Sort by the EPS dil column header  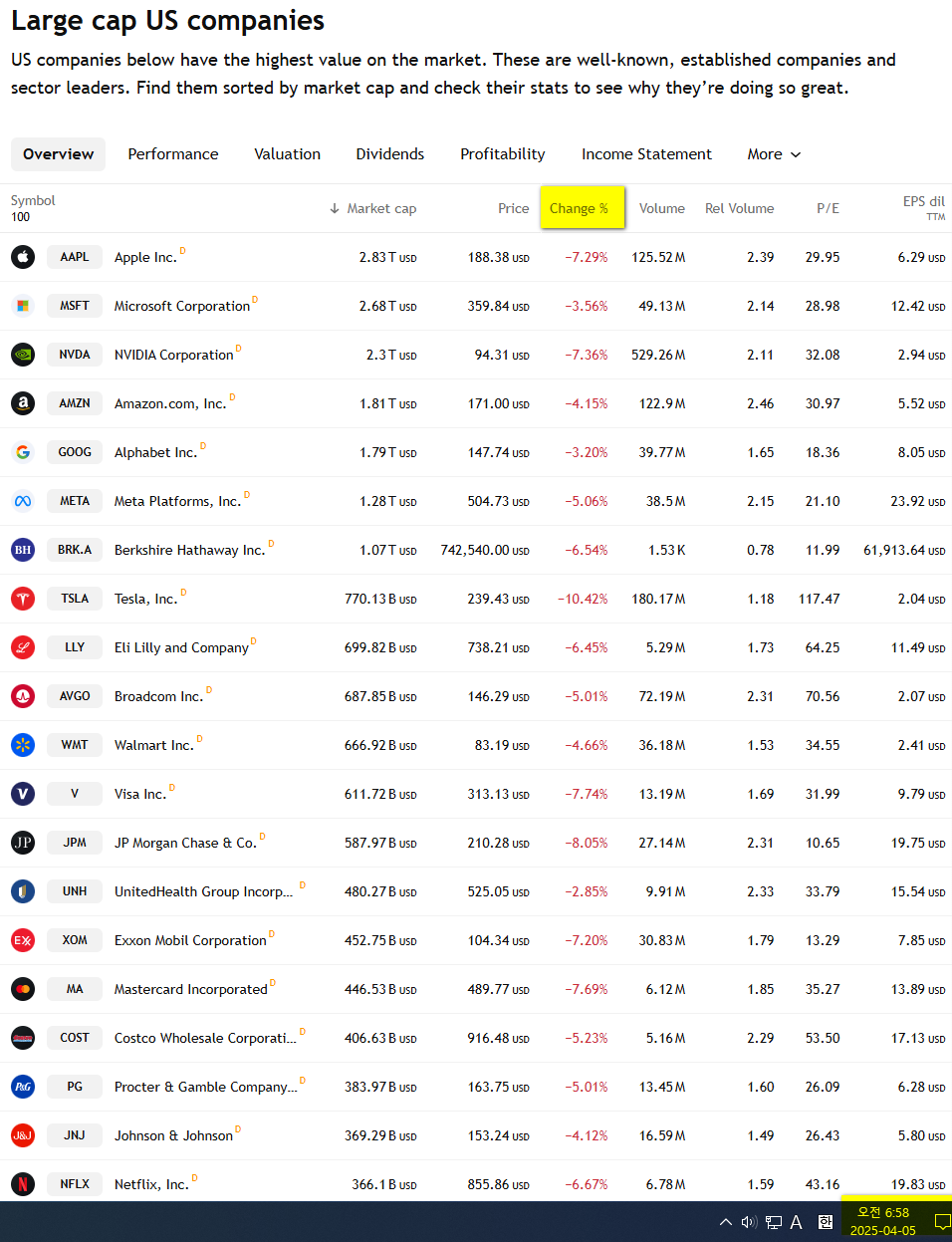923,207
